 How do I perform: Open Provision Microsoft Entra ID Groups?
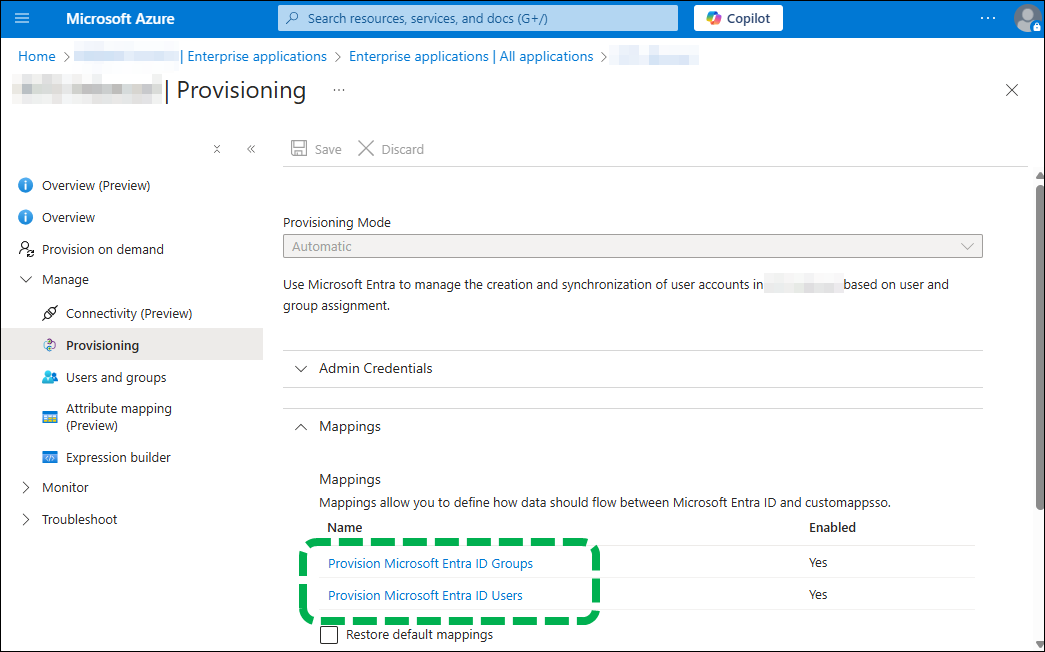coord(430,563)
